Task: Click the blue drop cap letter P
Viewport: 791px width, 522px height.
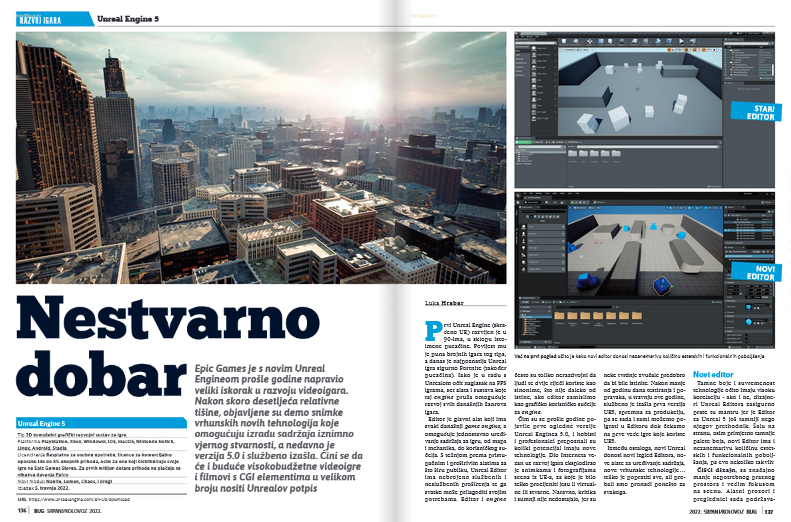Action: tap(433, 331)
